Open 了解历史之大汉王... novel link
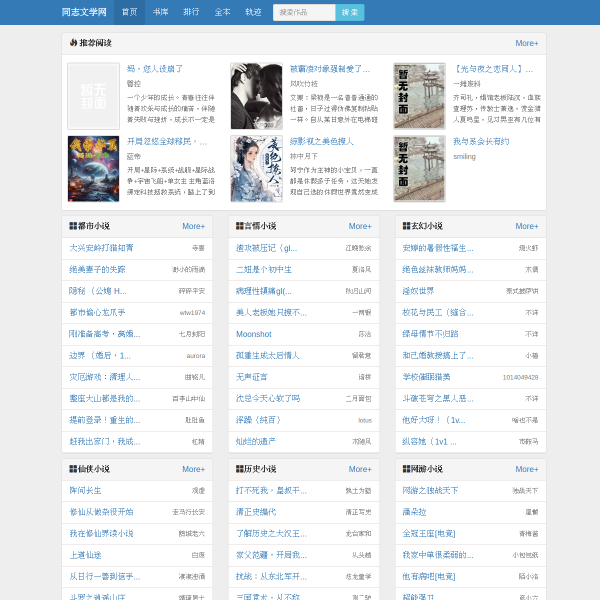 click(271, 533)
